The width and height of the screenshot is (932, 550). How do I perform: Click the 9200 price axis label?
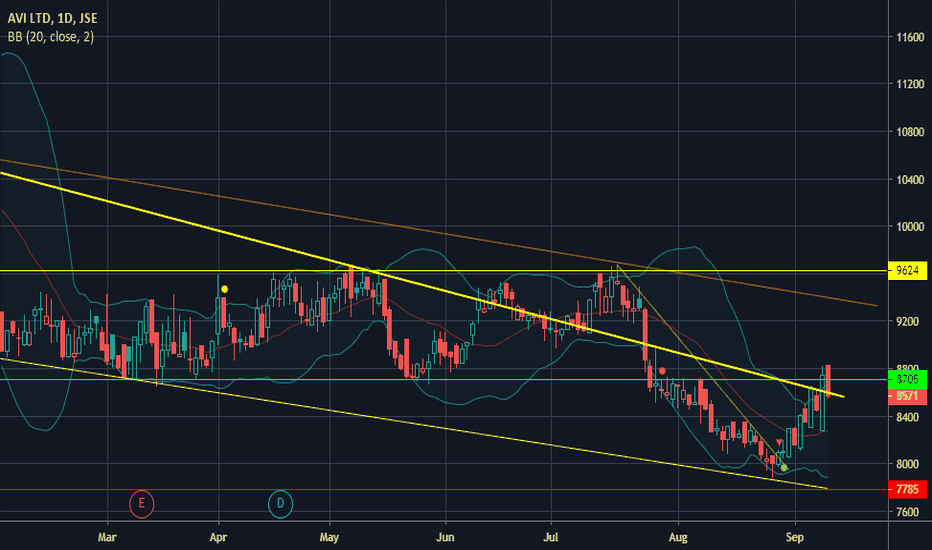pyautogui.click(x=907, y=322)
